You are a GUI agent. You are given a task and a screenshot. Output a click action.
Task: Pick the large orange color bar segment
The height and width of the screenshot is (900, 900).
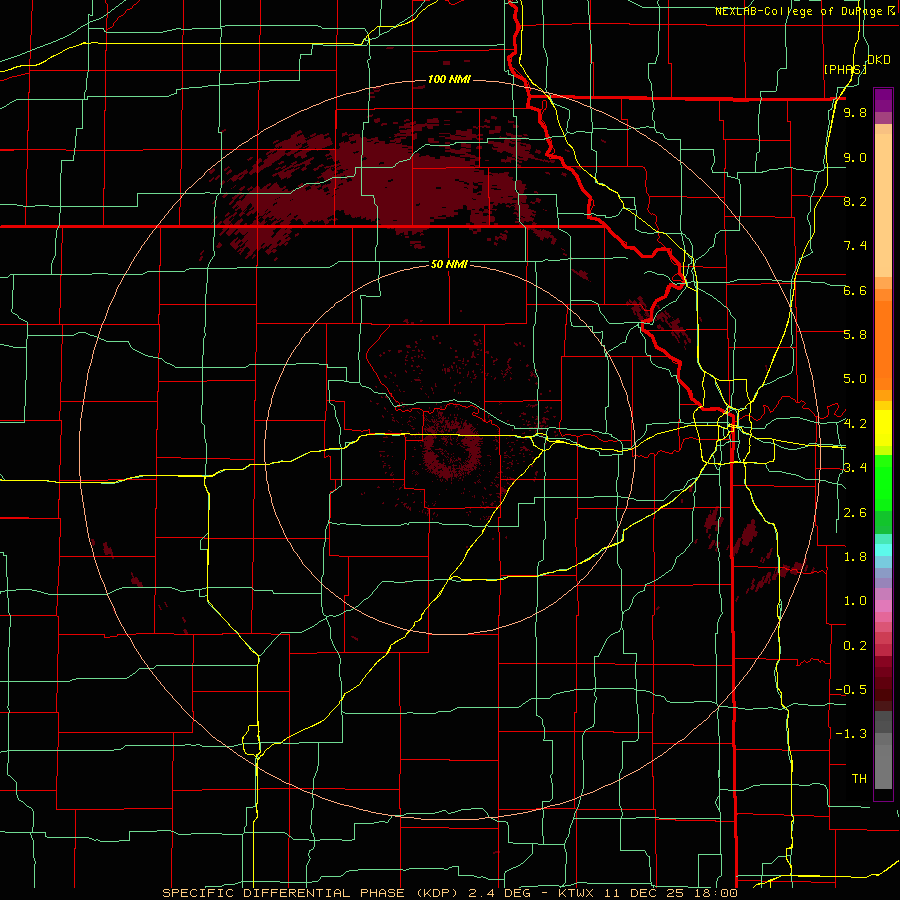click(883, 345)
